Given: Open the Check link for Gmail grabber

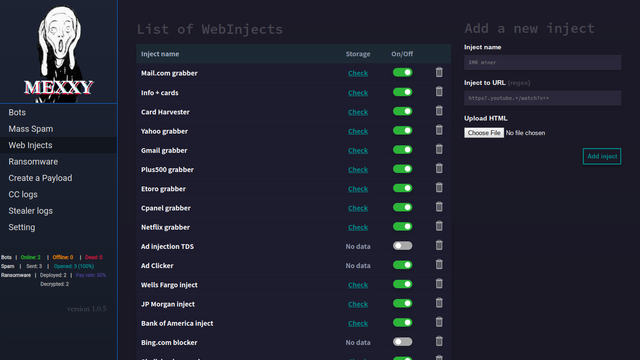Looking at the screenshot, I should point(358,150).
